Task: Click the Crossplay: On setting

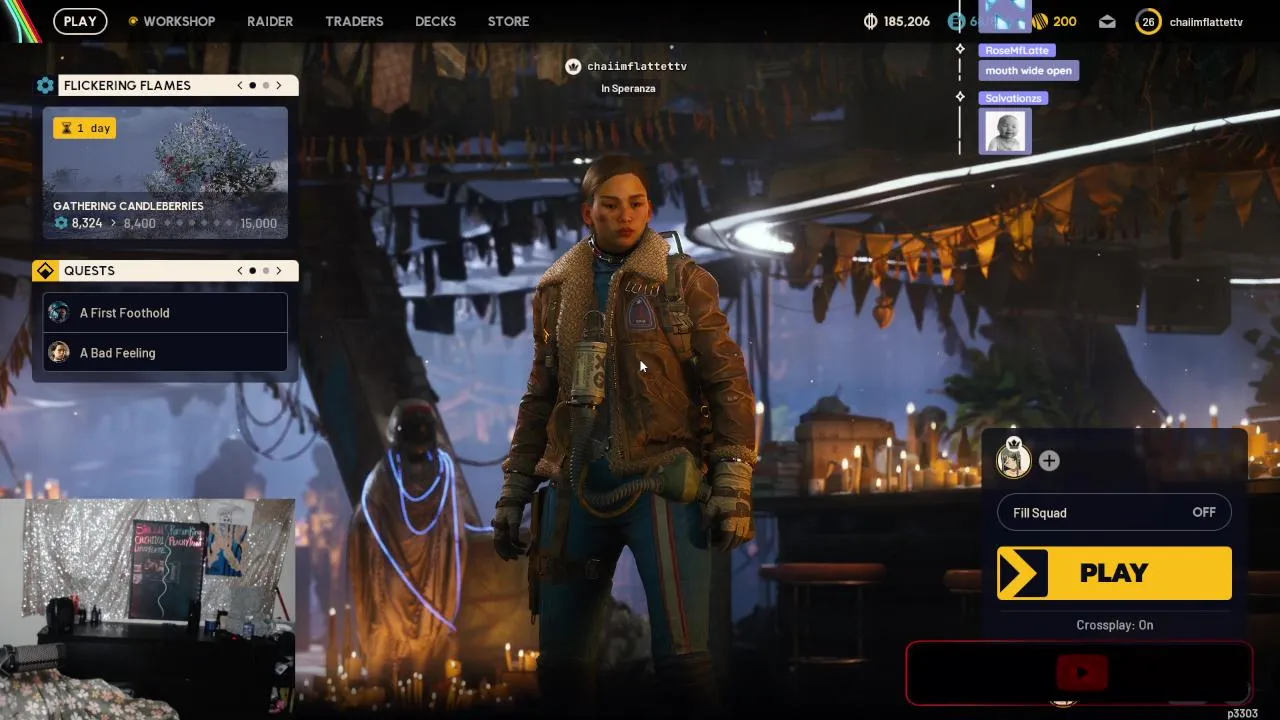Action: click(1114, 625)
